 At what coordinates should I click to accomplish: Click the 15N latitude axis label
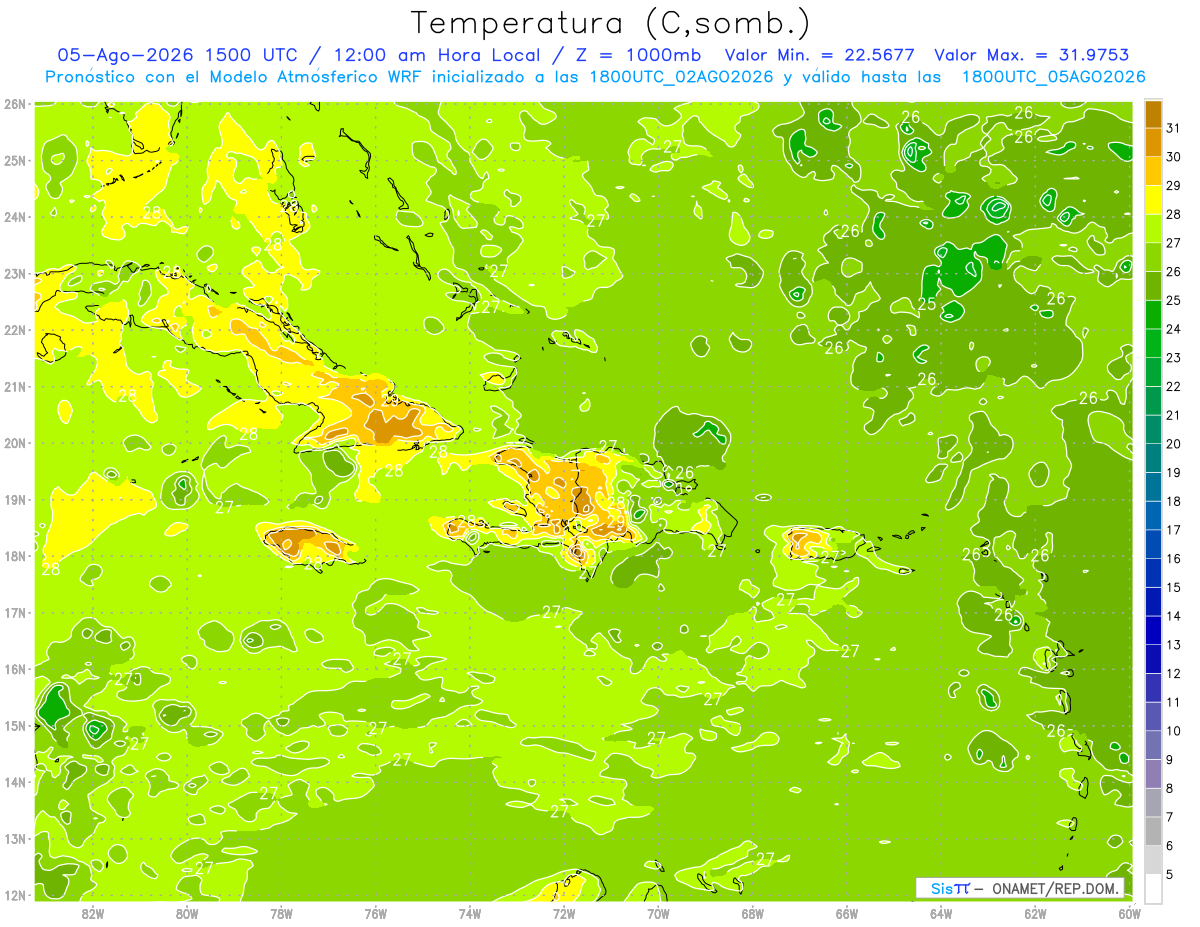click(15, 725)
